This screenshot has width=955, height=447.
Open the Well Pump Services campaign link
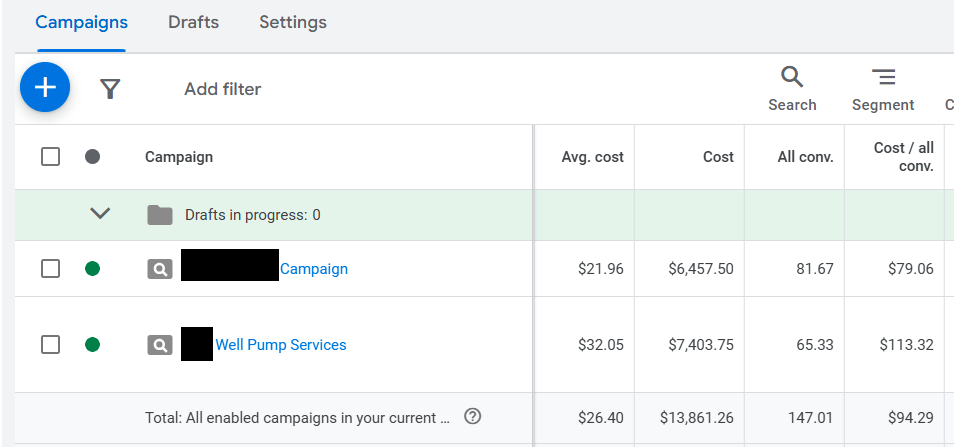point(281,345)
